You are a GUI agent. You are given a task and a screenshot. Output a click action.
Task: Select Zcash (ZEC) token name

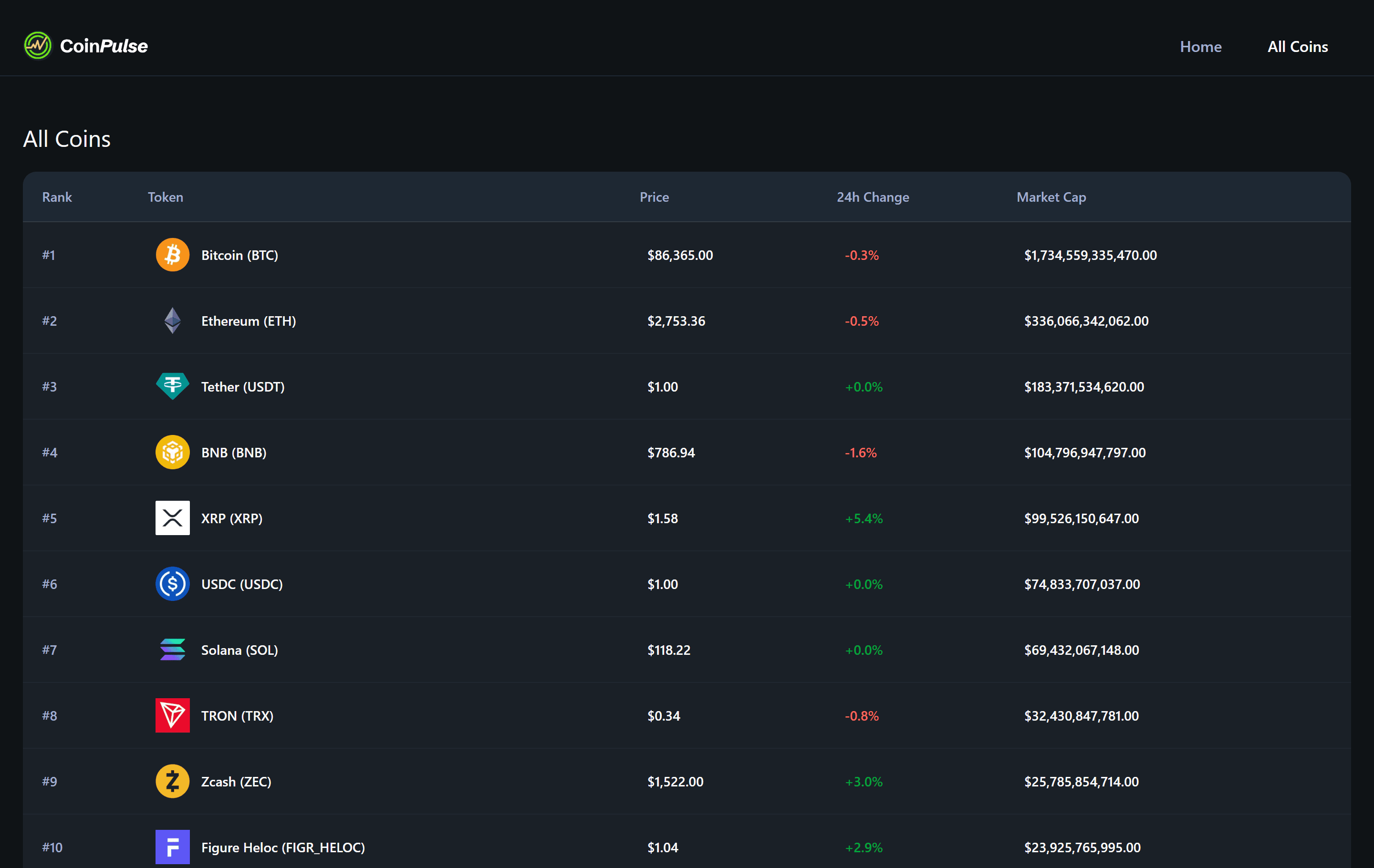236,781
